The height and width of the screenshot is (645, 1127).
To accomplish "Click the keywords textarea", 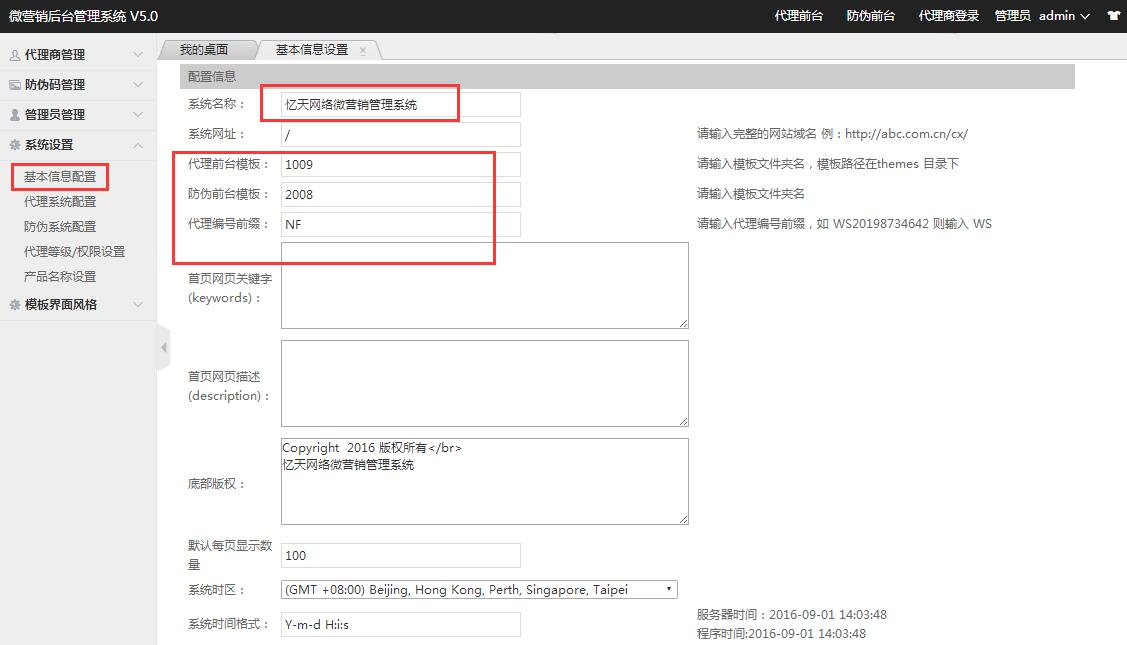I will 484,285.
